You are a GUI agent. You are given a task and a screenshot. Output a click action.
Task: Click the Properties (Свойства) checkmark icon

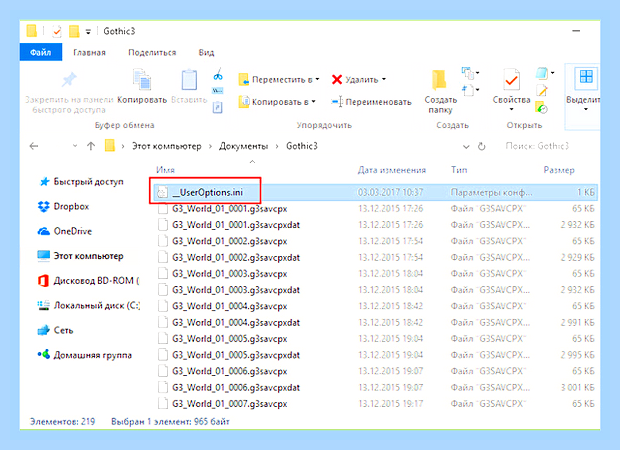[511, 79]
